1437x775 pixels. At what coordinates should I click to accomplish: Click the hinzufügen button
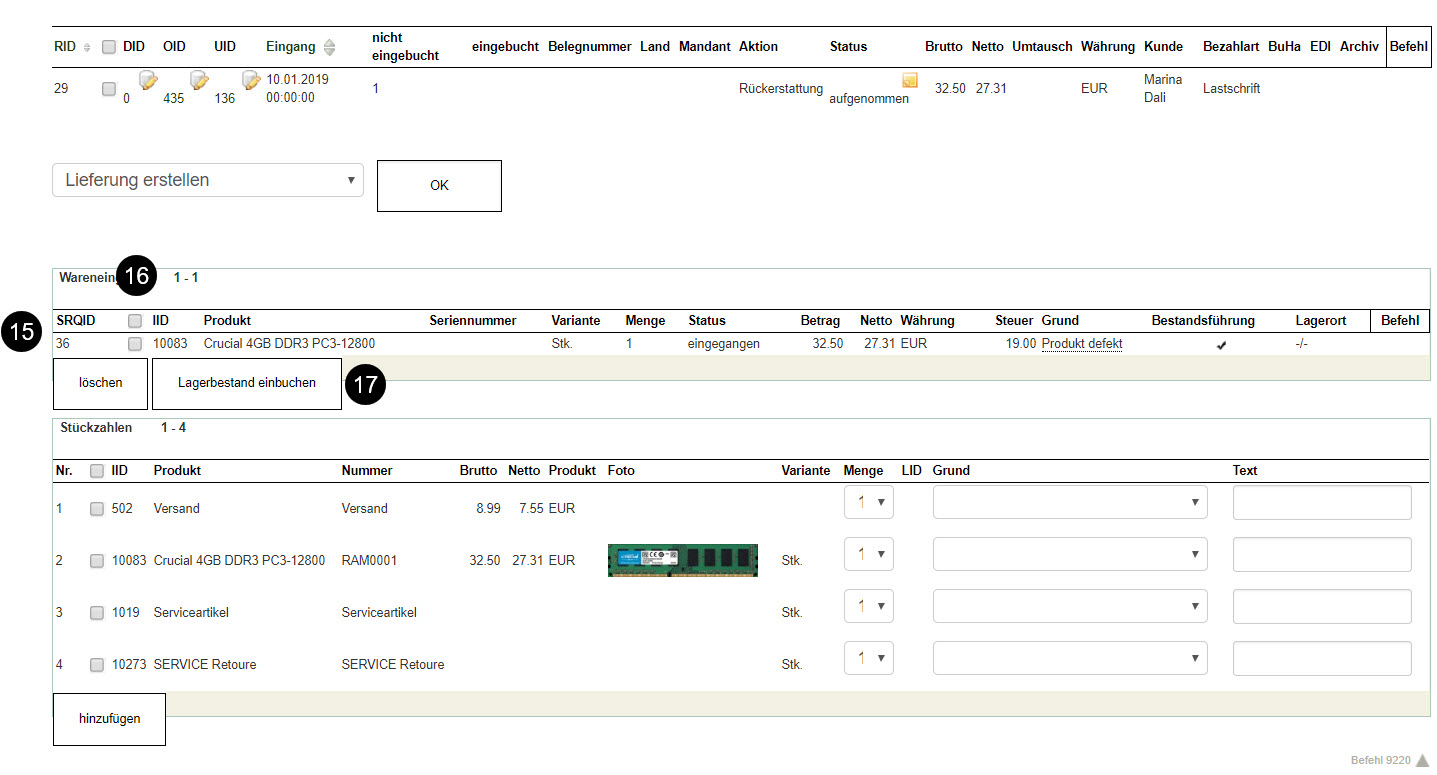coord(109,719)
